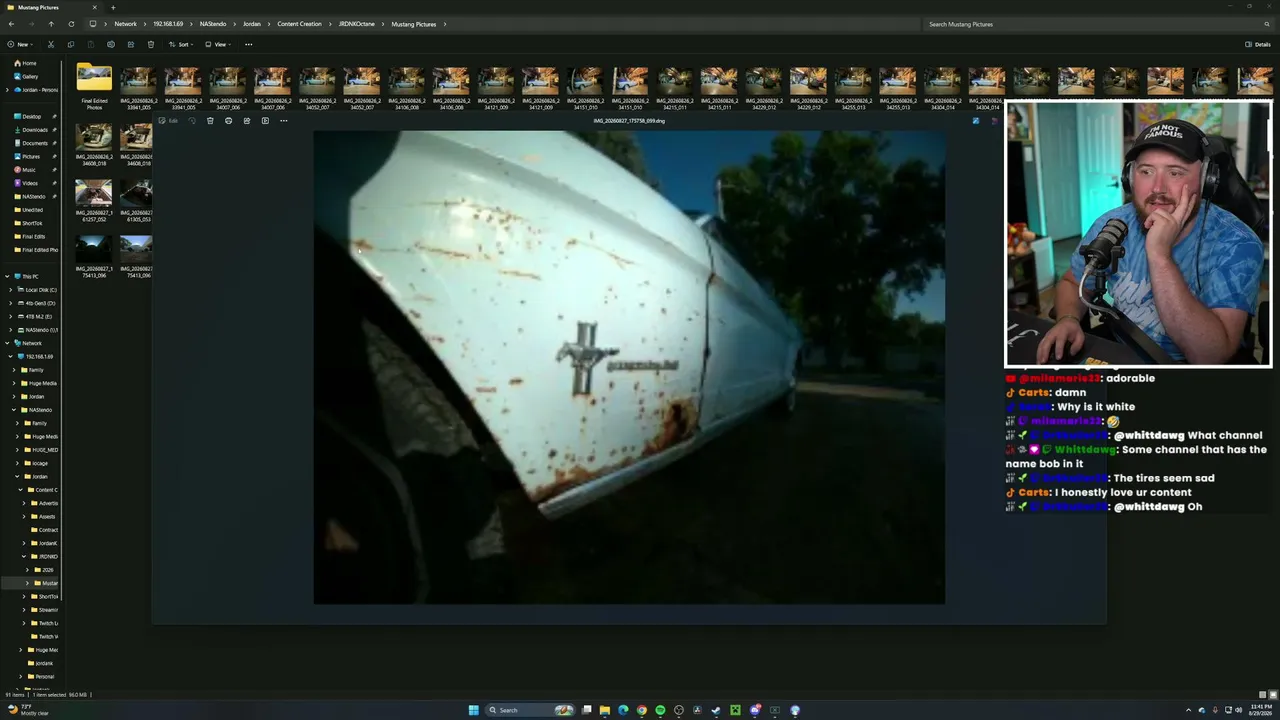Open the preview viewer's more options ellipsis
This screenshot has height=720, width=1280.
click(x=283, y=121)
